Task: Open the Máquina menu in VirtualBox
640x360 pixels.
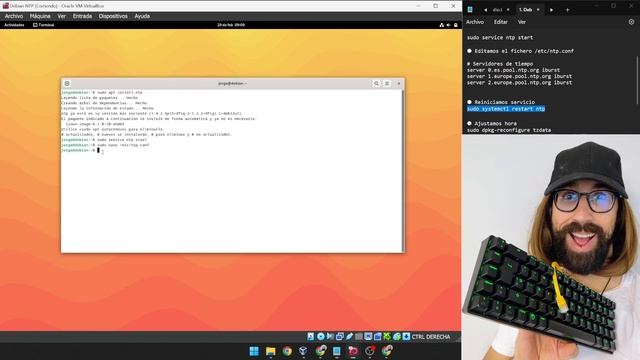Action: coord(40,16)
